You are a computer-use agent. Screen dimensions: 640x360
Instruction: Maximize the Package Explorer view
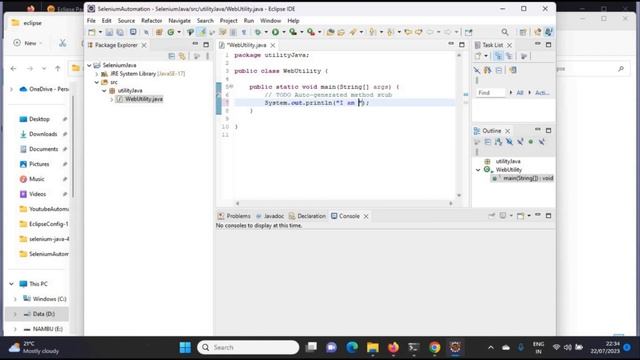coord(206,44)
